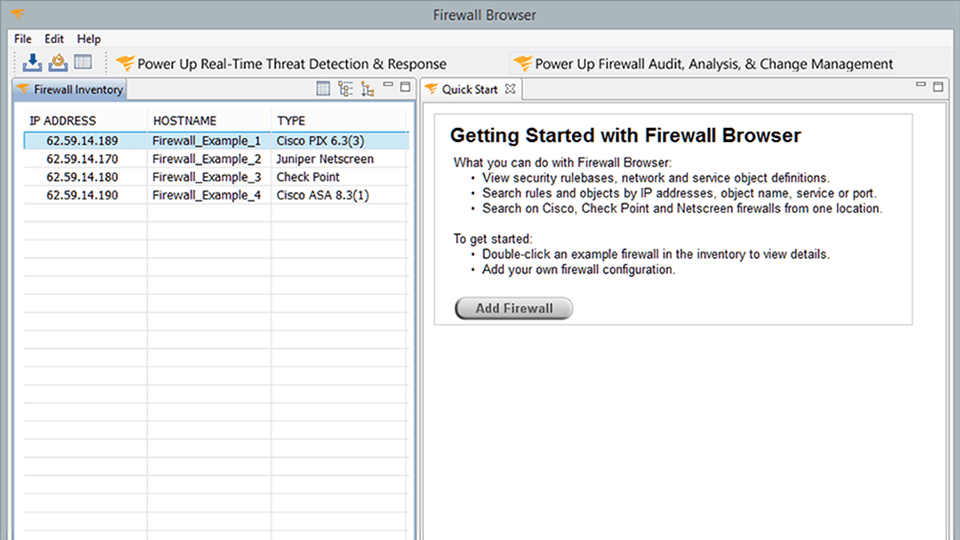The image size is (960, 540).
Task: Select IP address 62.59.14.180
Action: (82, 177)
